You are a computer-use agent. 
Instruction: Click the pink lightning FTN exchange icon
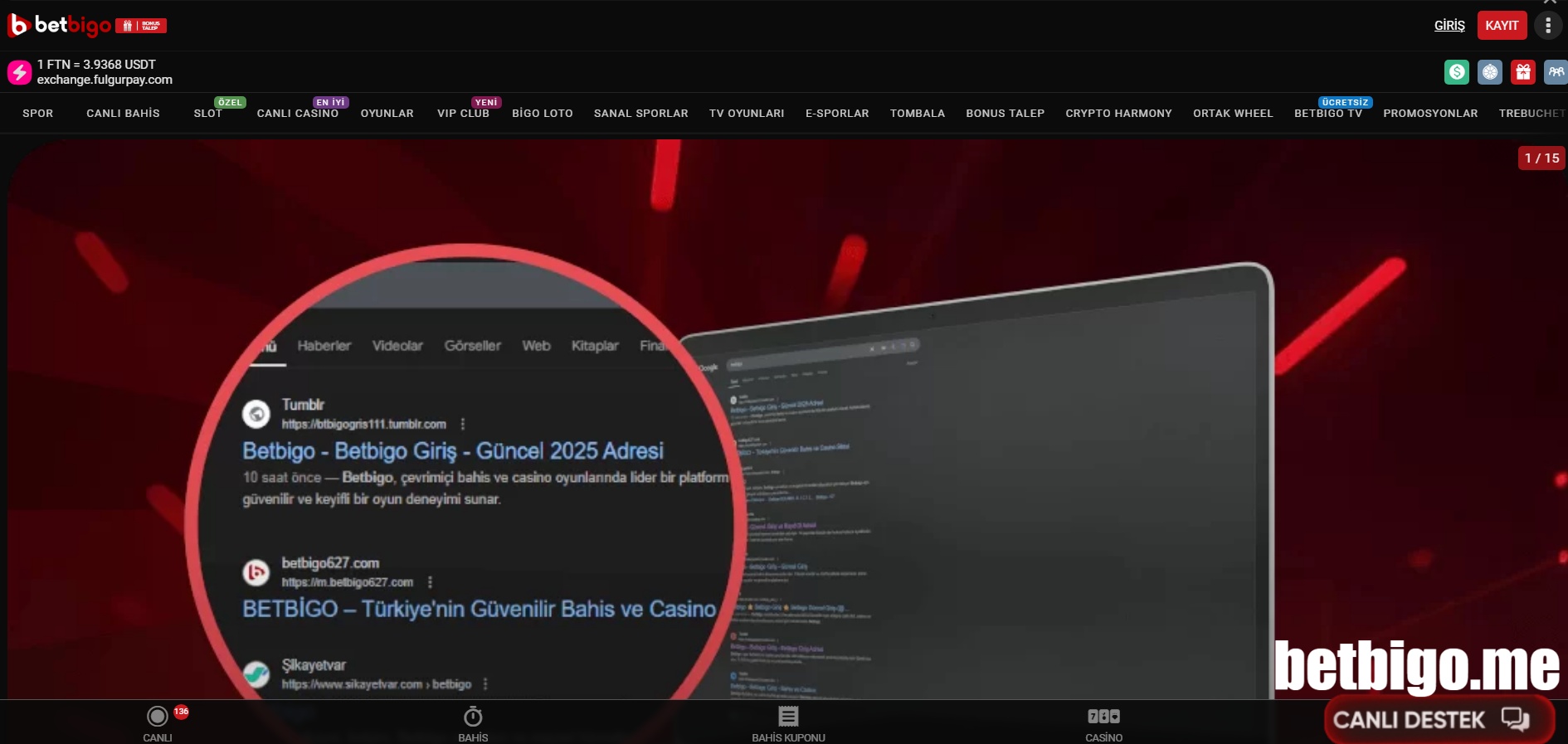pyautogui.click(x=20, y=72)
